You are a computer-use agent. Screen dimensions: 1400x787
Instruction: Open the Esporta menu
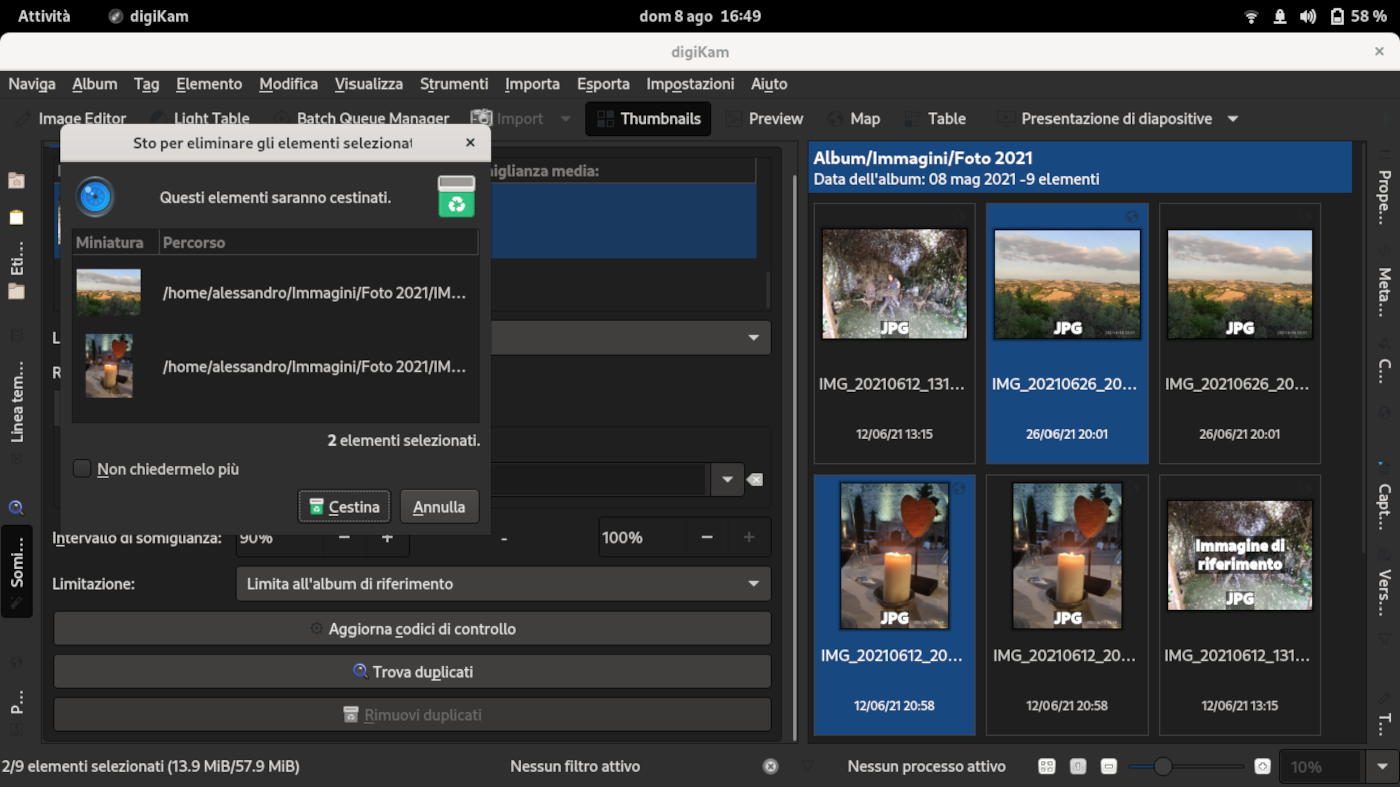603,84
